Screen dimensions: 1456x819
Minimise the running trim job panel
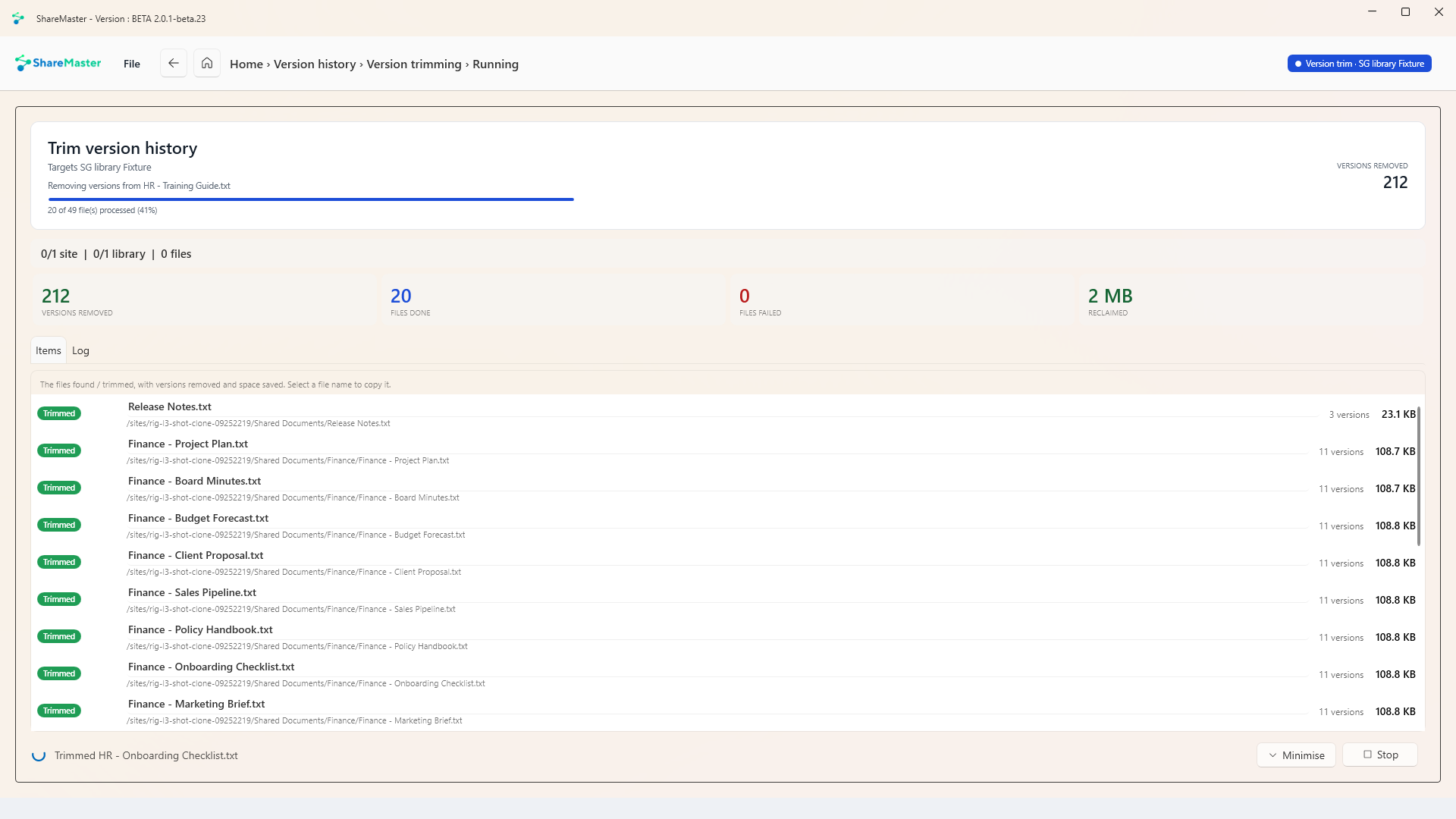pyautogui.click(x=1296, y=755)
